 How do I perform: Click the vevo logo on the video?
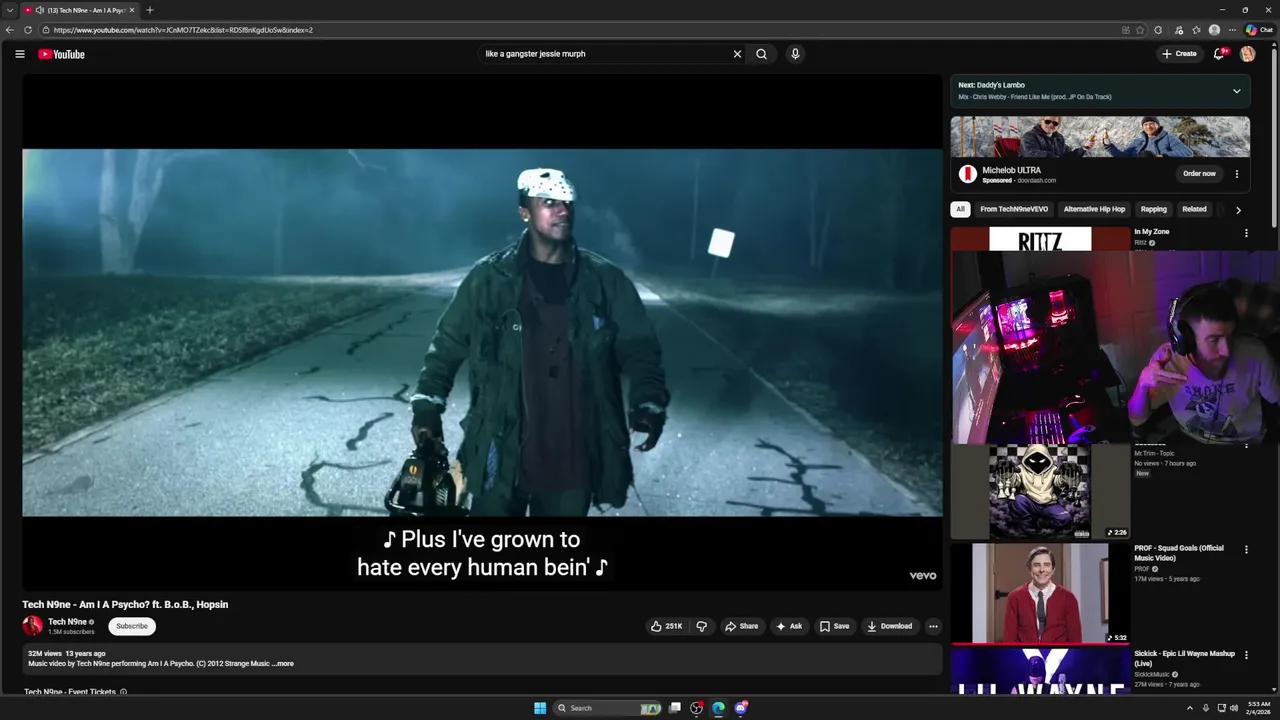click(922, 576)
